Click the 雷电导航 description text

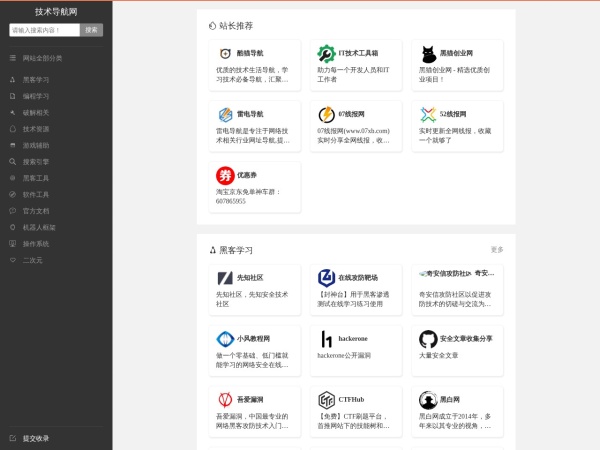pyautogui.click(x=253, y=135)
